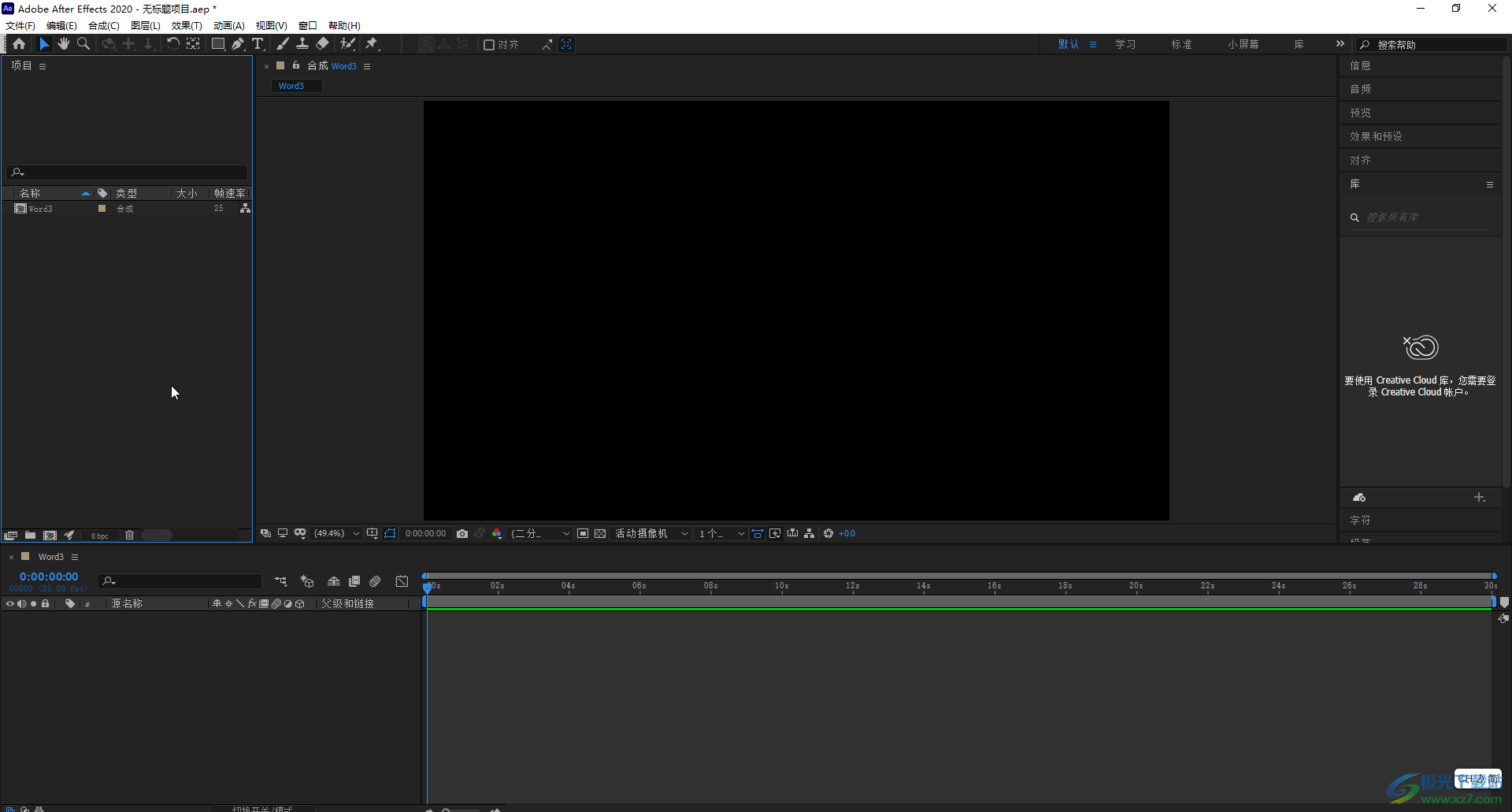Click the 8 bpc color depth button

[100, 536]
